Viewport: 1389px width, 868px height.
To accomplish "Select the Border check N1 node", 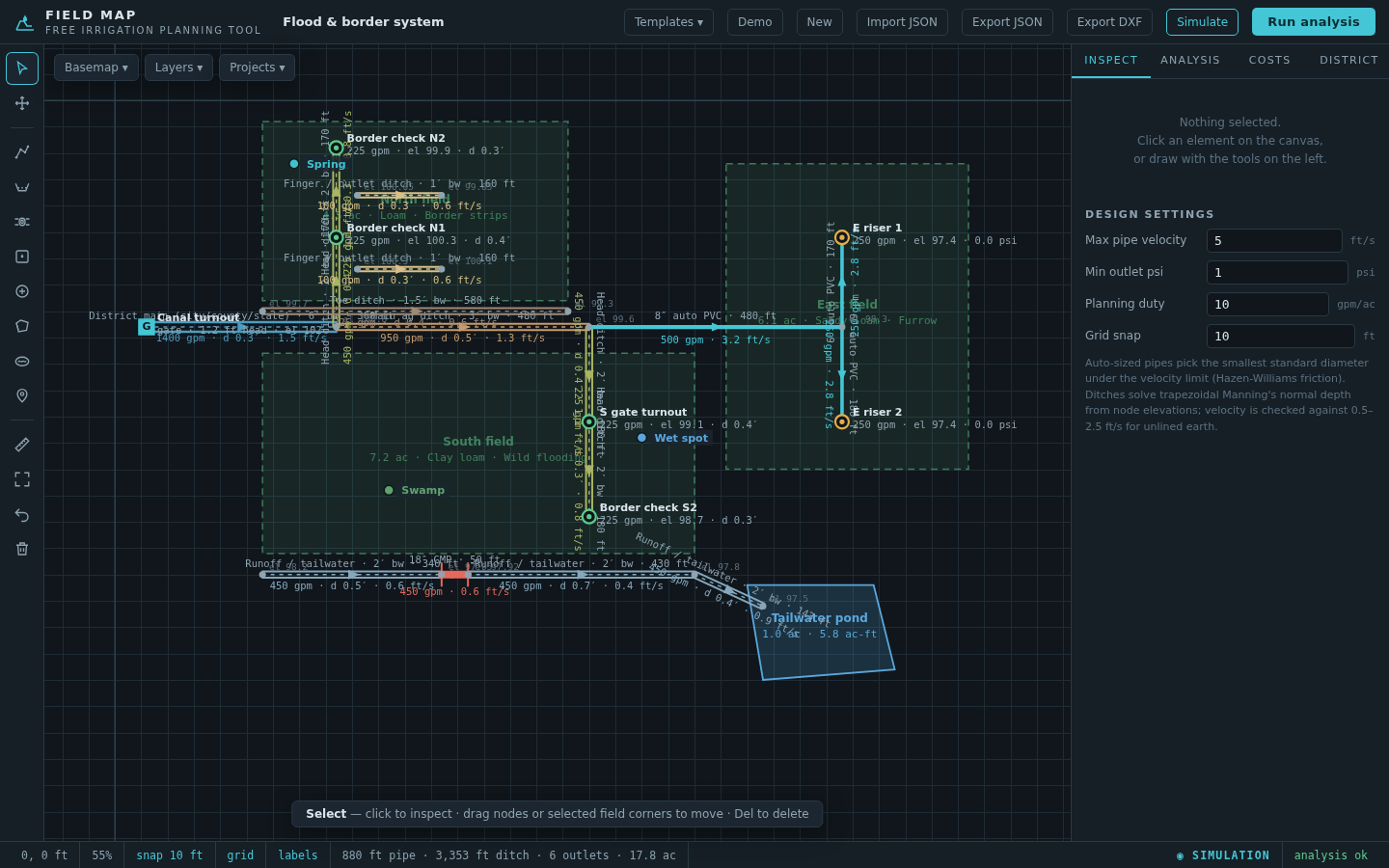I will (x=336, y=237).
